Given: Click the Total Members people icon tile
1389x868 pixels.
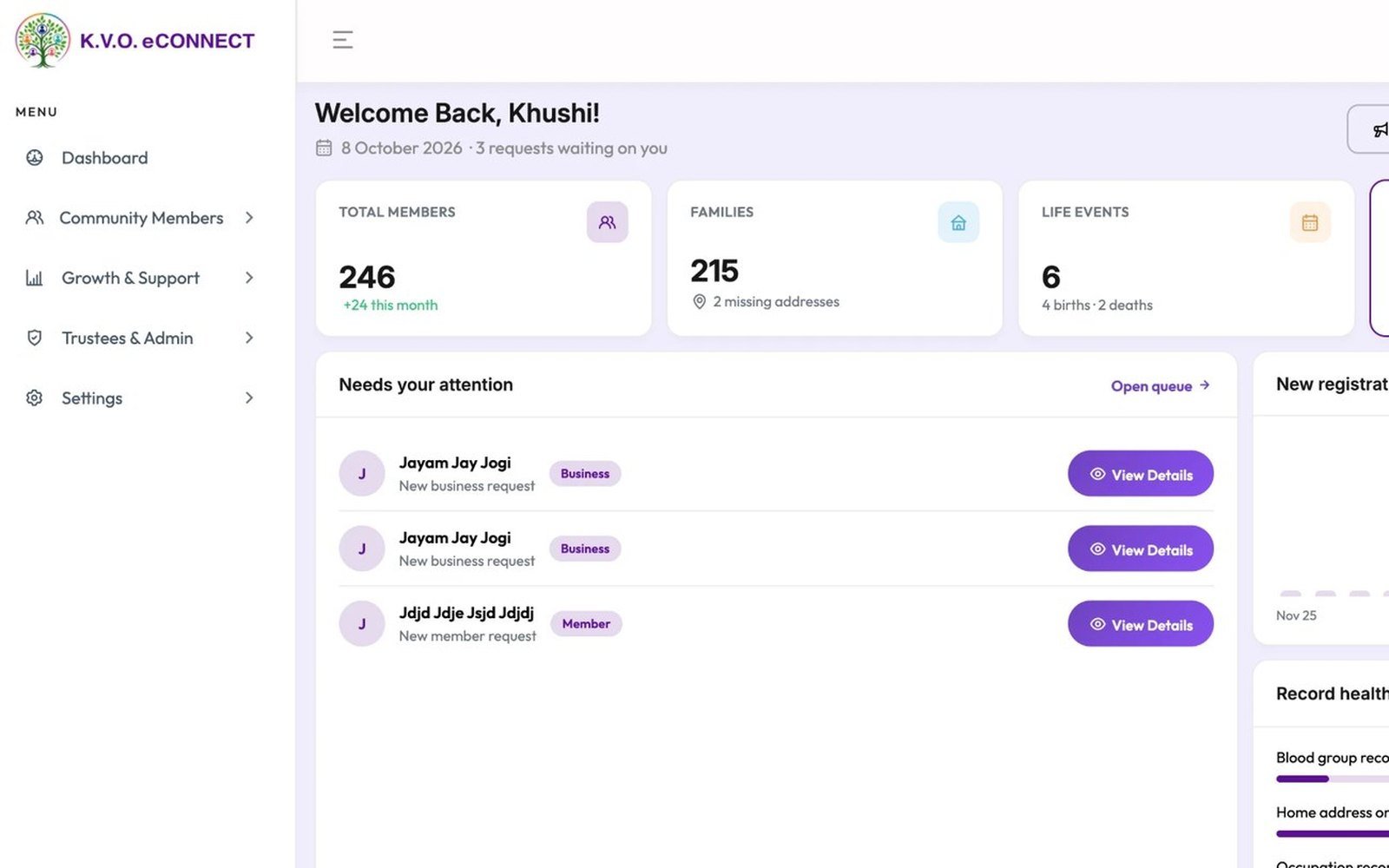Looking at the screenshot, I should click(607, 222).
